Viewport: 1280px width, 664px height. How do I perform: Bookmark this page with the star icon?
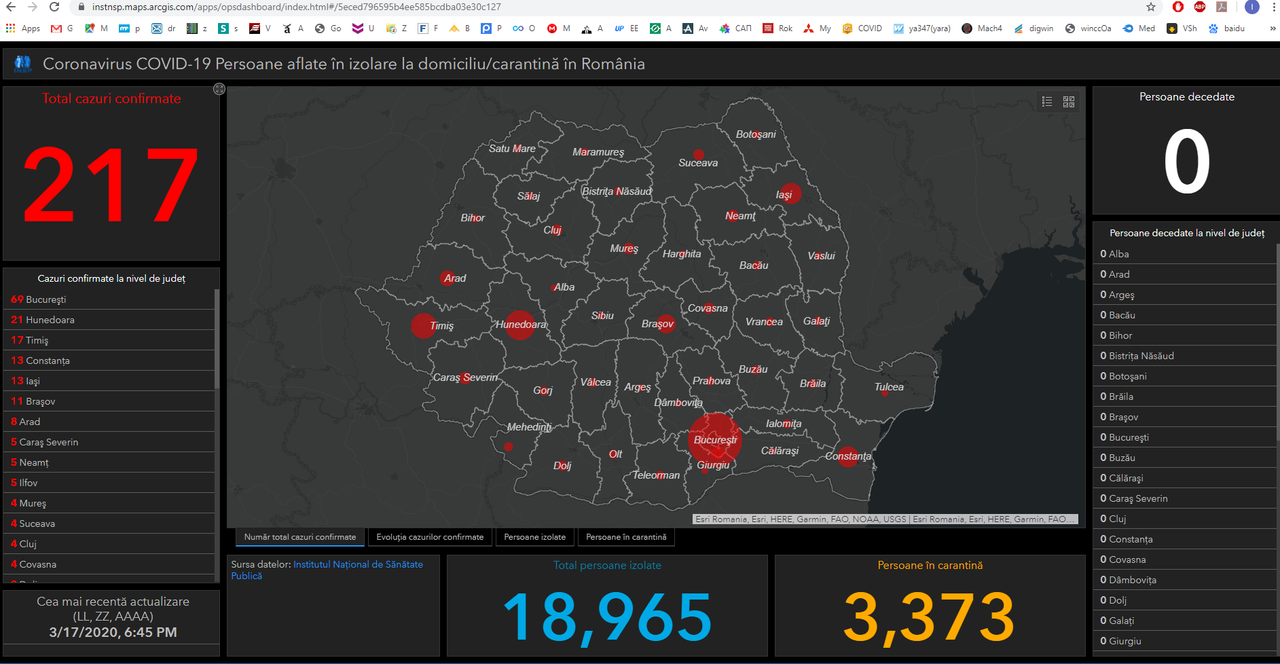coord(1151,7)
